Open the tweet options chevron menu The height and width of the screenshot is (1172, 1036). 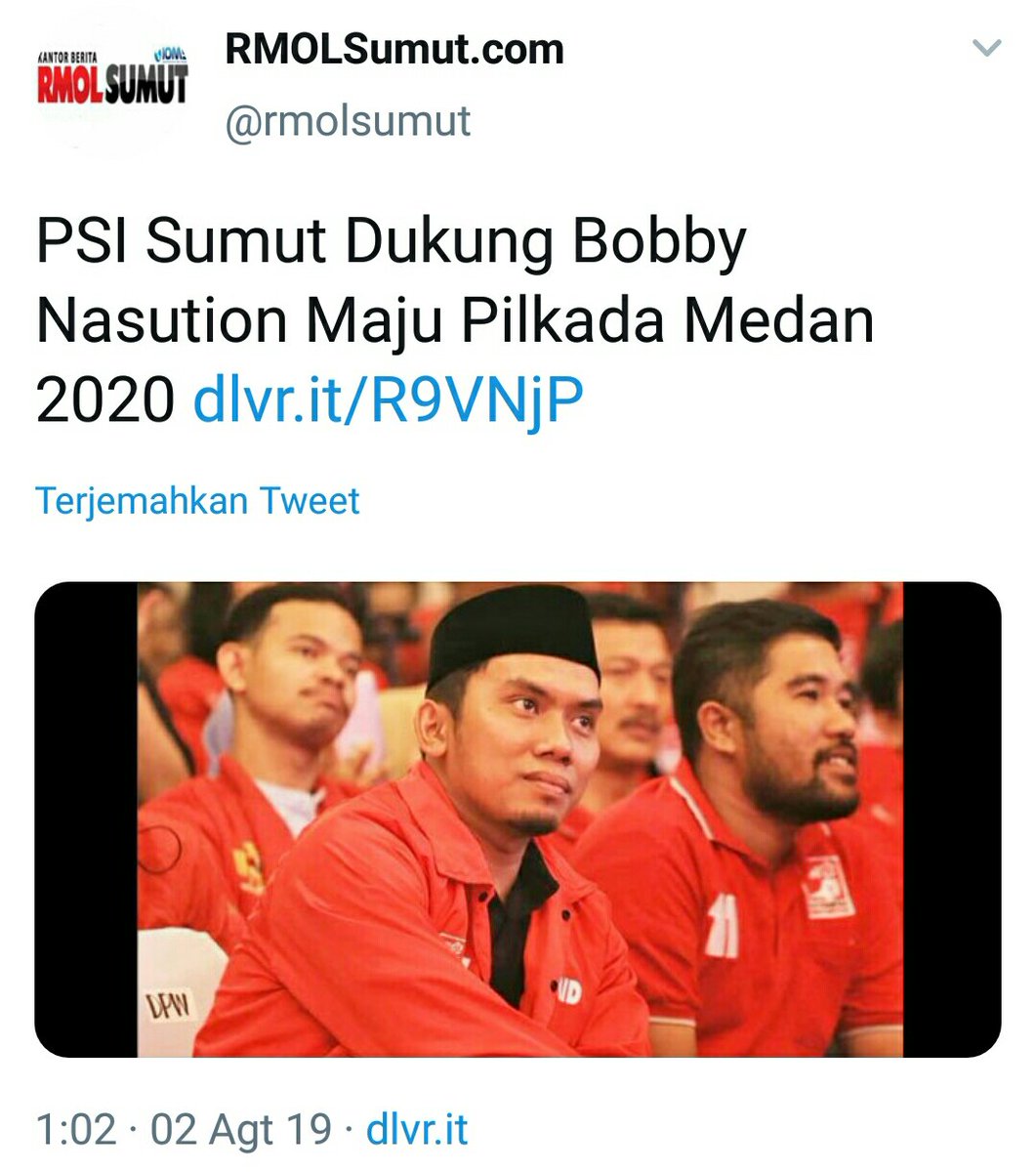coord(988,48)
